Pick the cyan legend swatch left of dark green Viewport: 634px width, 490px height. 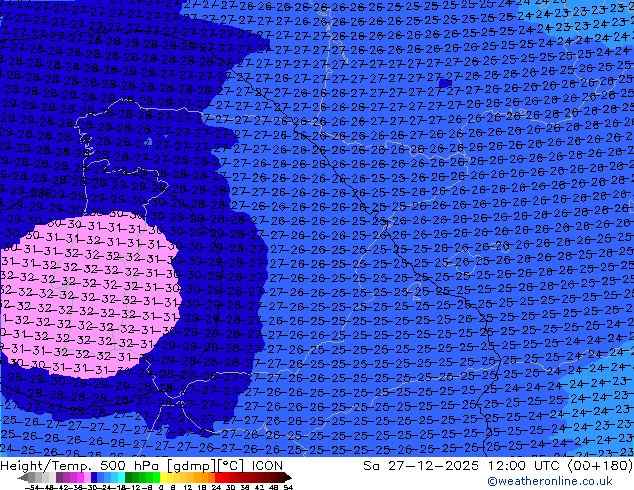pos(121,477)
